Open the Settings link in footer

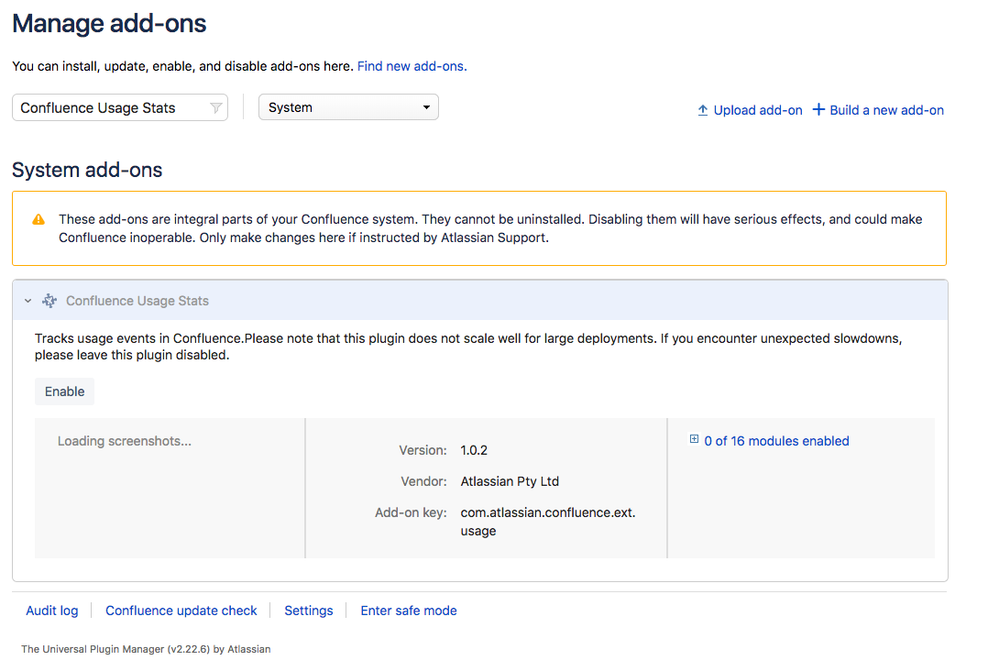309,610
